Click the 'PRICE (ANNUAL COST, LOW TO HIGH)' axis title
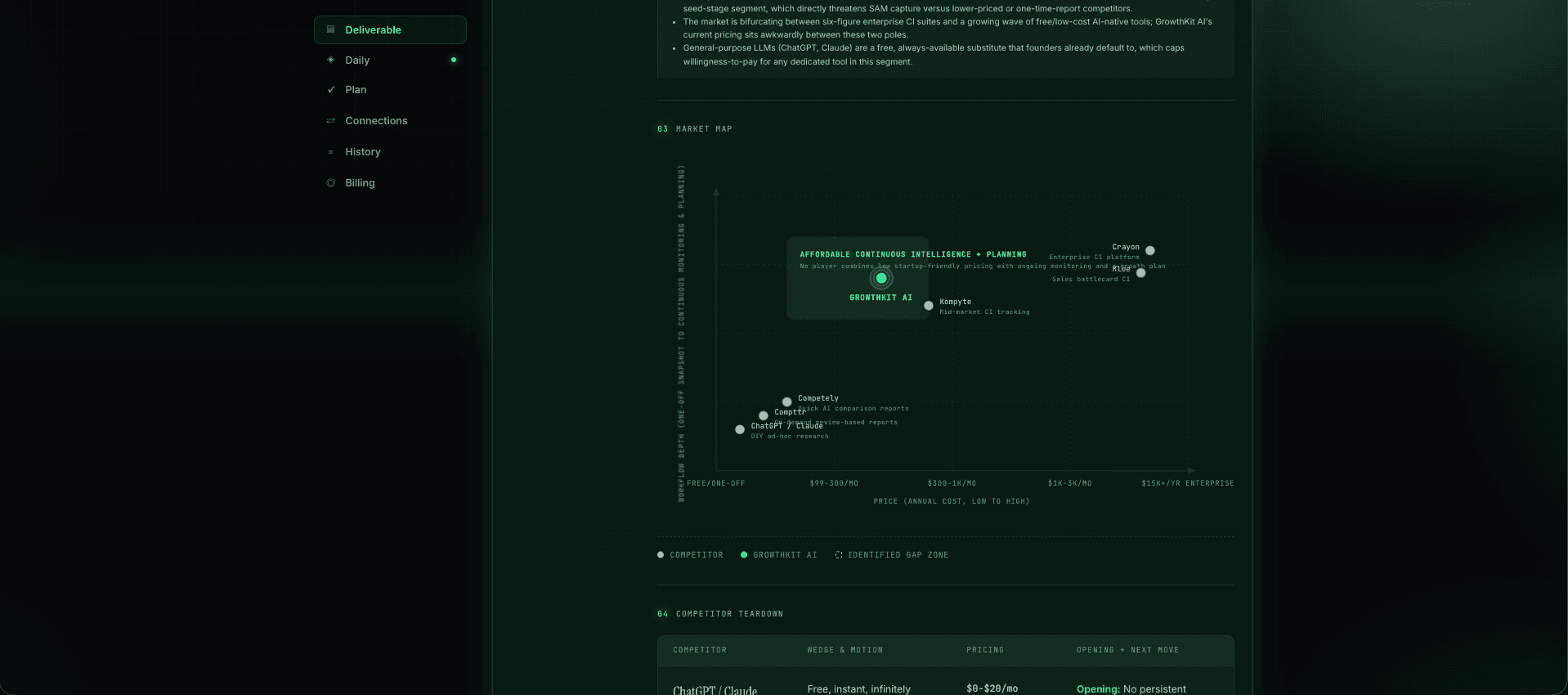 [x=952, y=501]
